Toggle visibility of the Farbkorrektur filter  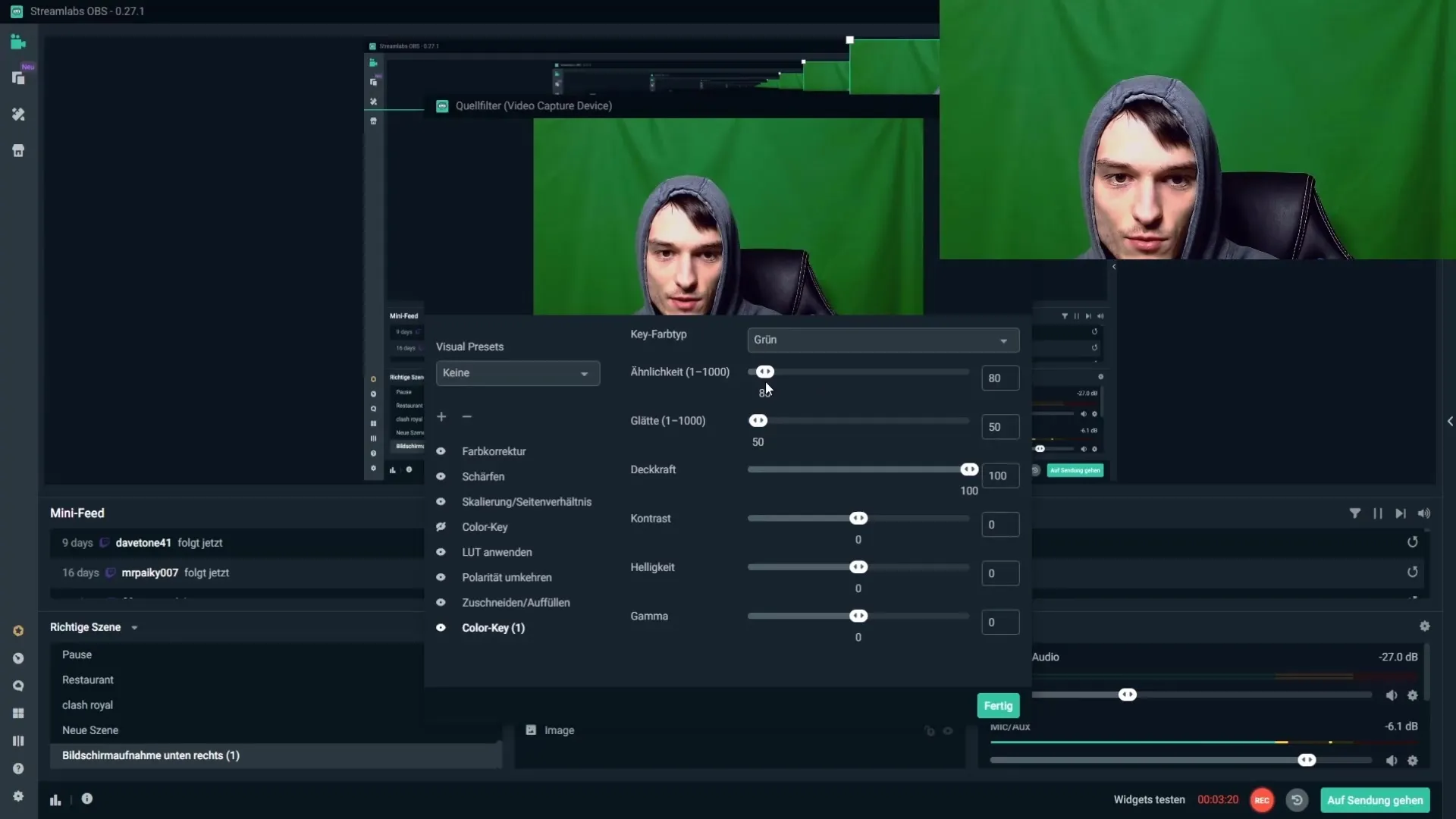pyautogui.click(x=441, y=451)
